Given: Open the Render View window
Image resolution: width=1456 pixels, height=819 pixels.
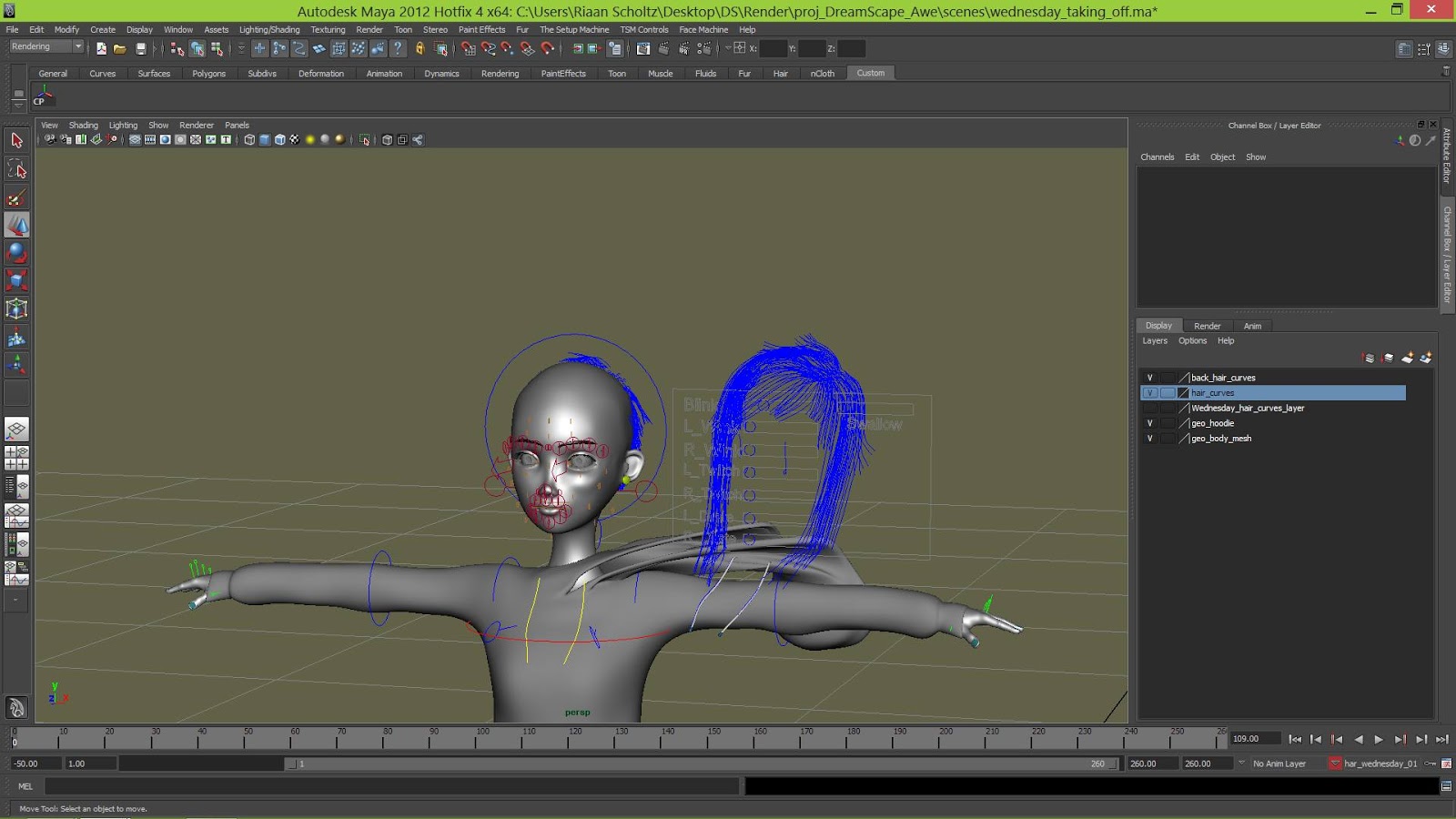Looking at the screenshot, I should coord(643,48).
